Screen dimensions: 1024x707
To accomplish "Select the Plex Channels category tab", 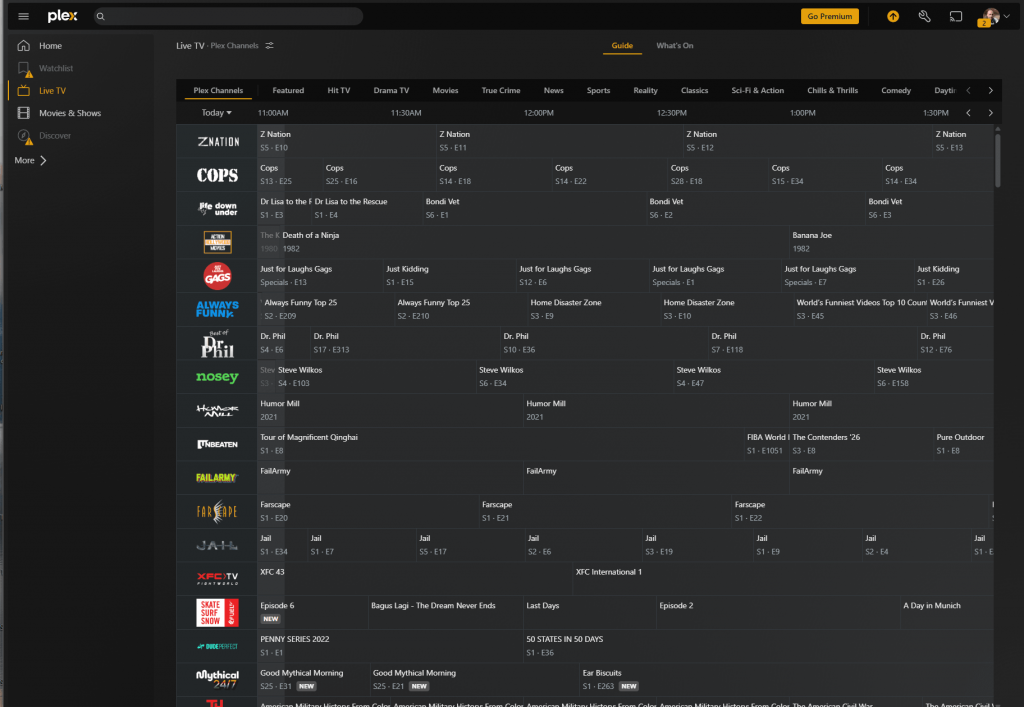I will [218, 91].
